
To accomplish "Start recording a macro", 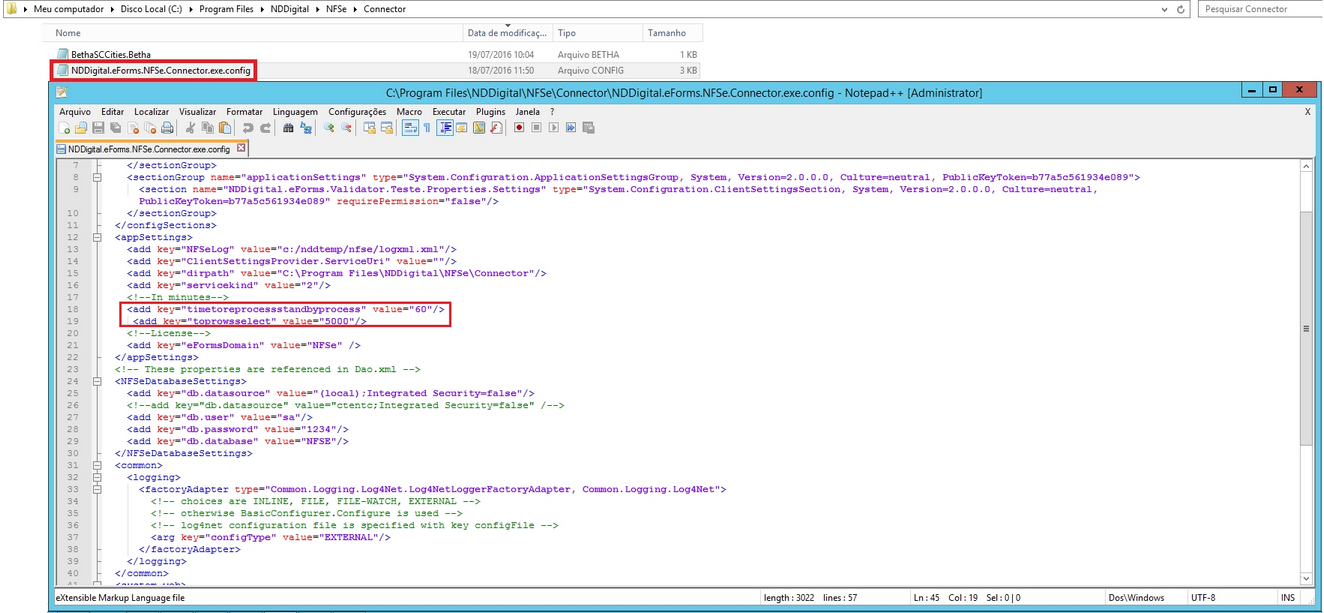I will click(x=517, y=127).
